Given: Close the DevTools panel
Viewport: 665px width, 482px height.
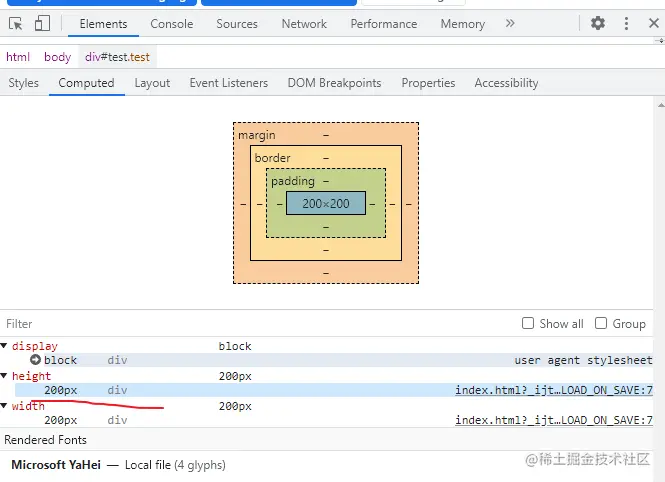Looking at the screenshot, I should pos(654,23).
